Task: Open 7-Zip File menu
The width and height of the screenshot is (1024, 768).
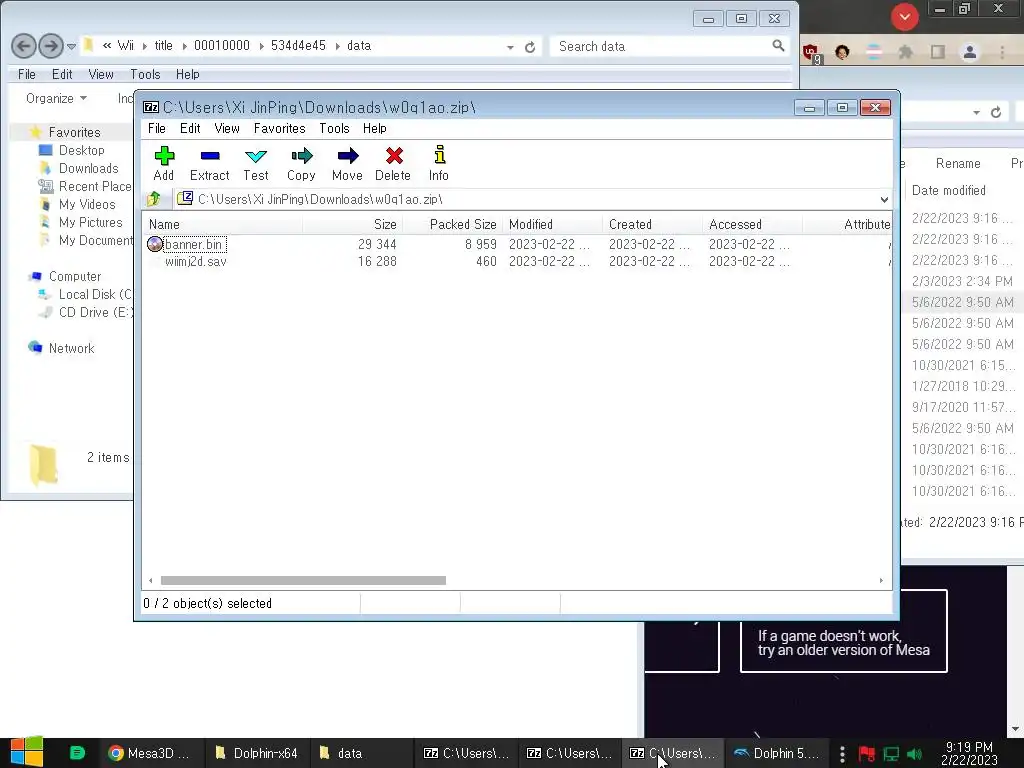Action: click(157, 128)
